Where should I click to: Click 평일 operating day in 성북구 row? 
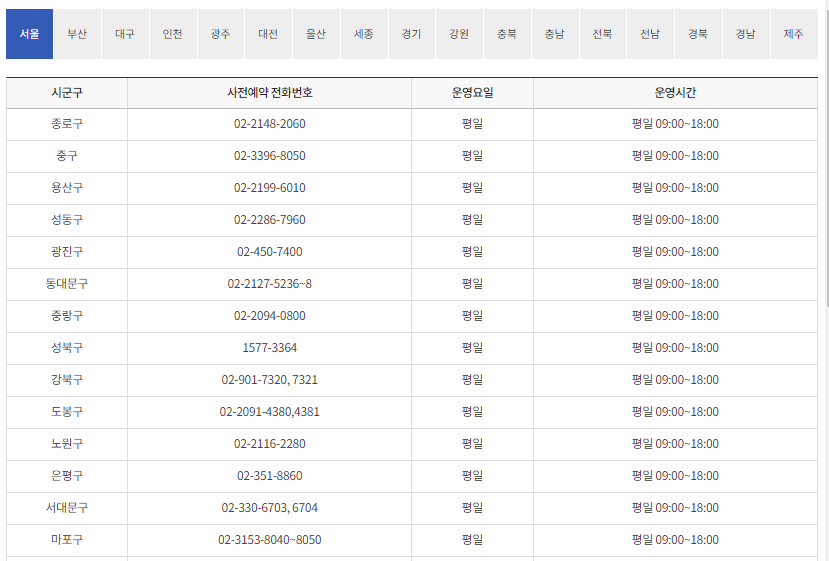click(x=473, y=348)
